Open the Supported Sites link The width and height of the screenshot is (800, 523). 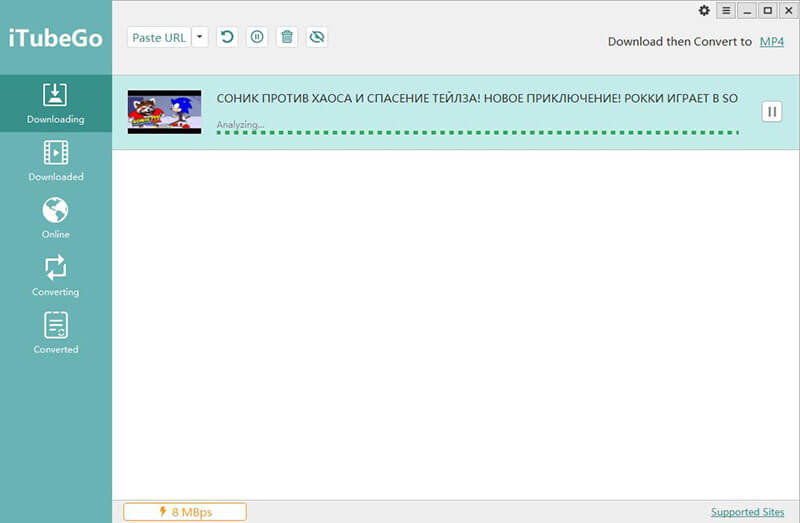coord(747,512)
